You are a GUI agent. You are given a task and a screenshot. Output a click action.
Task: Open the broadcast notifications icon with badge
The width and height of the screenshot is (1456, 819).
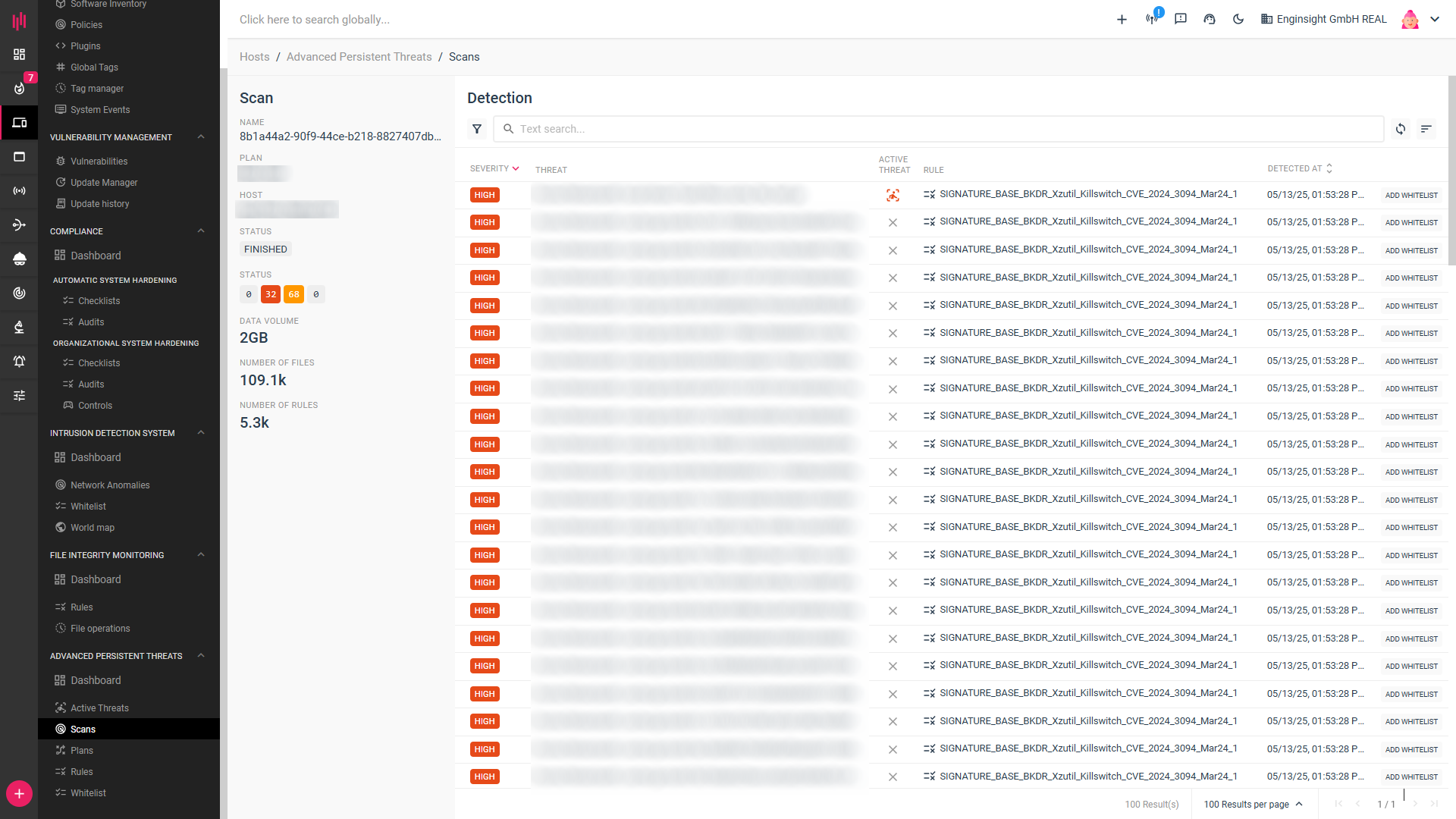(1152, 19)
